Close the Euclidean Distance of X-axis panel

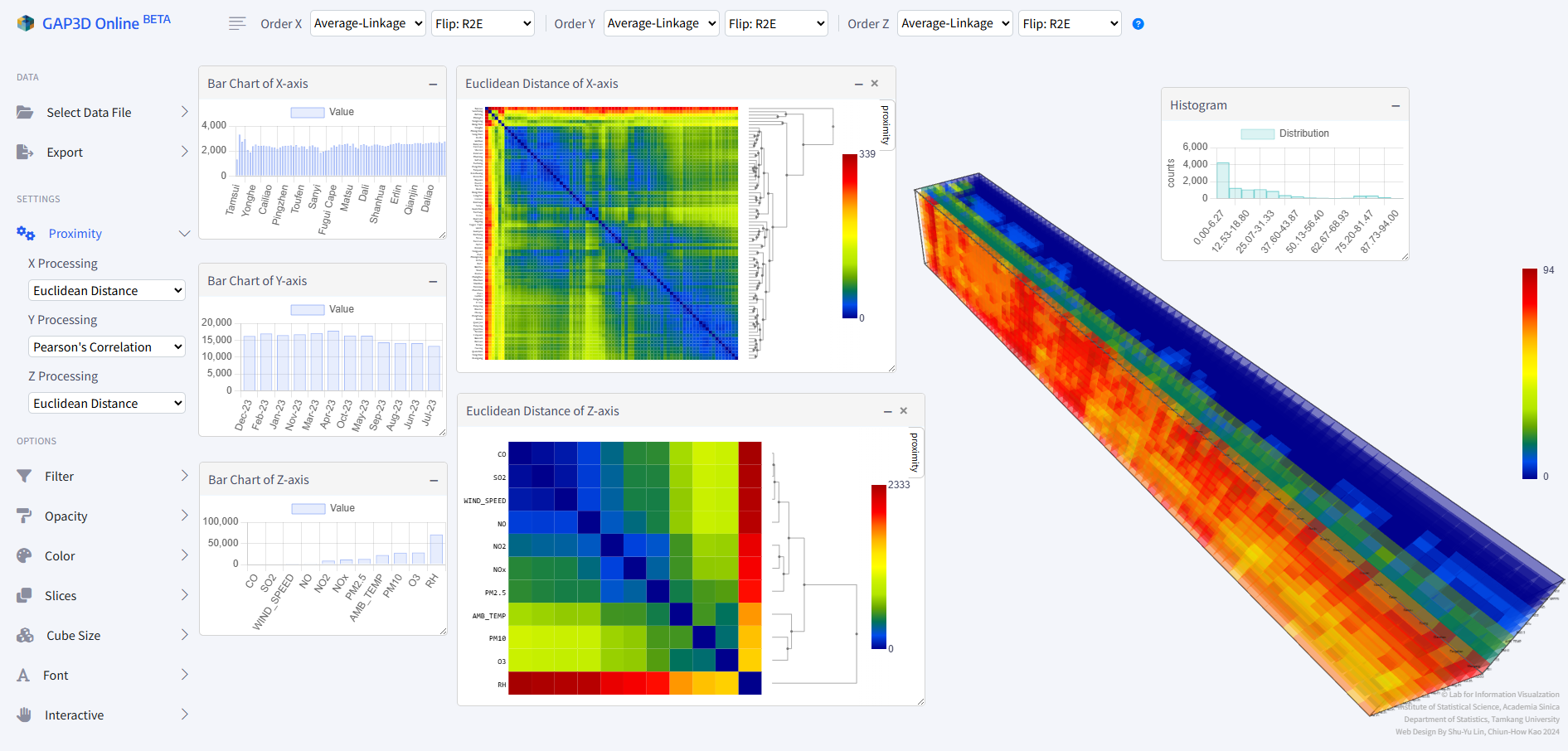pyautogui.click(x=874, y=84)
